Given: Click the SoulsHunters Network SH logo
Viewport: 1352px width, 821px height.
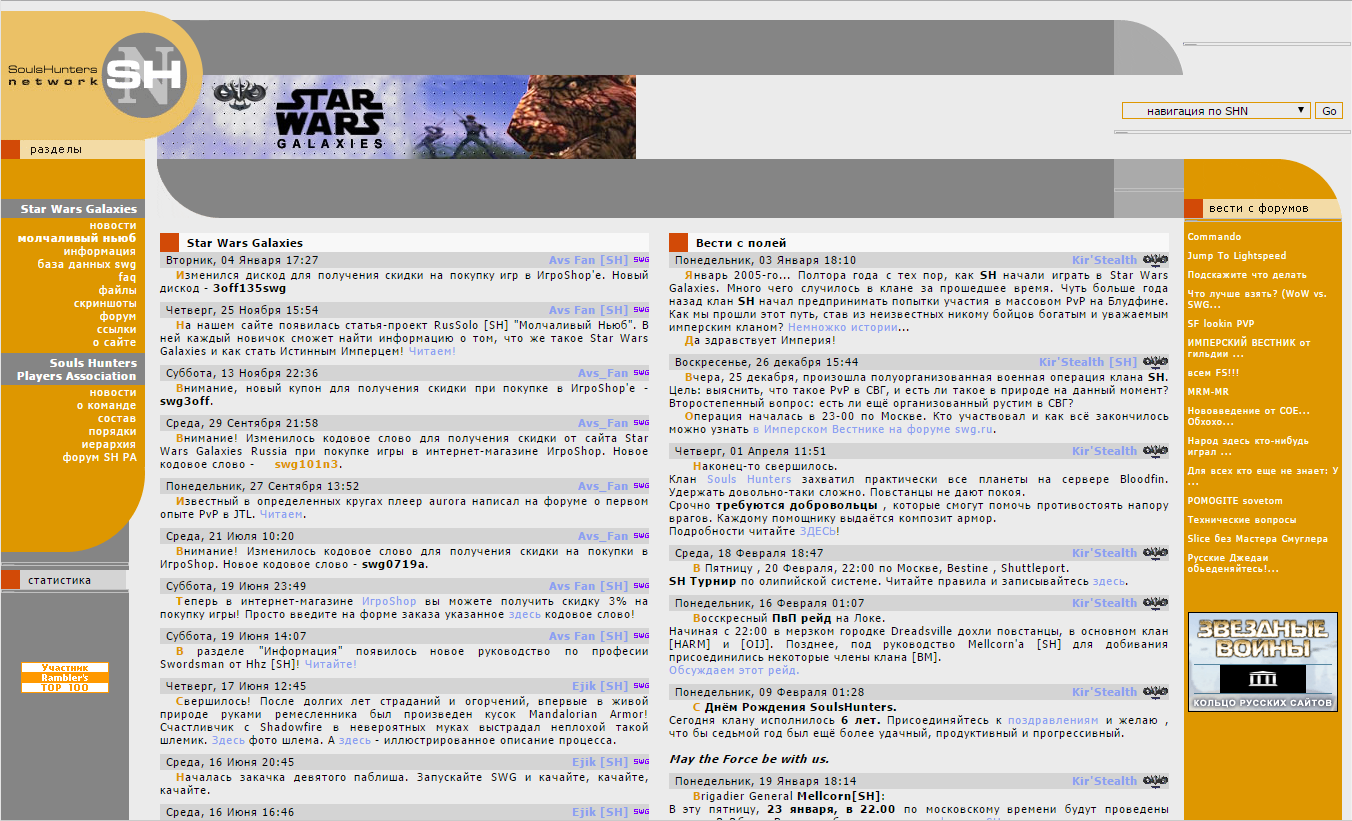Looking at the screenshot, I should (100, 75).
